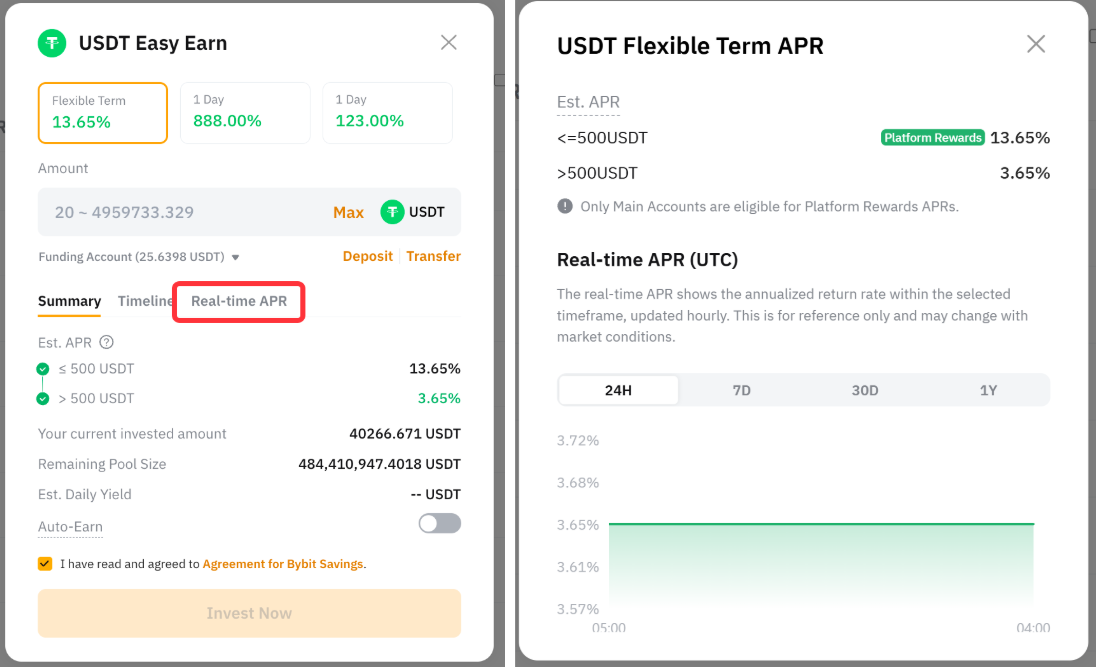The width and height of the screenshot is (1096, 667).
Task: Close the USDT Flexible Term APR panel
Action: [x=1036, y=44]
